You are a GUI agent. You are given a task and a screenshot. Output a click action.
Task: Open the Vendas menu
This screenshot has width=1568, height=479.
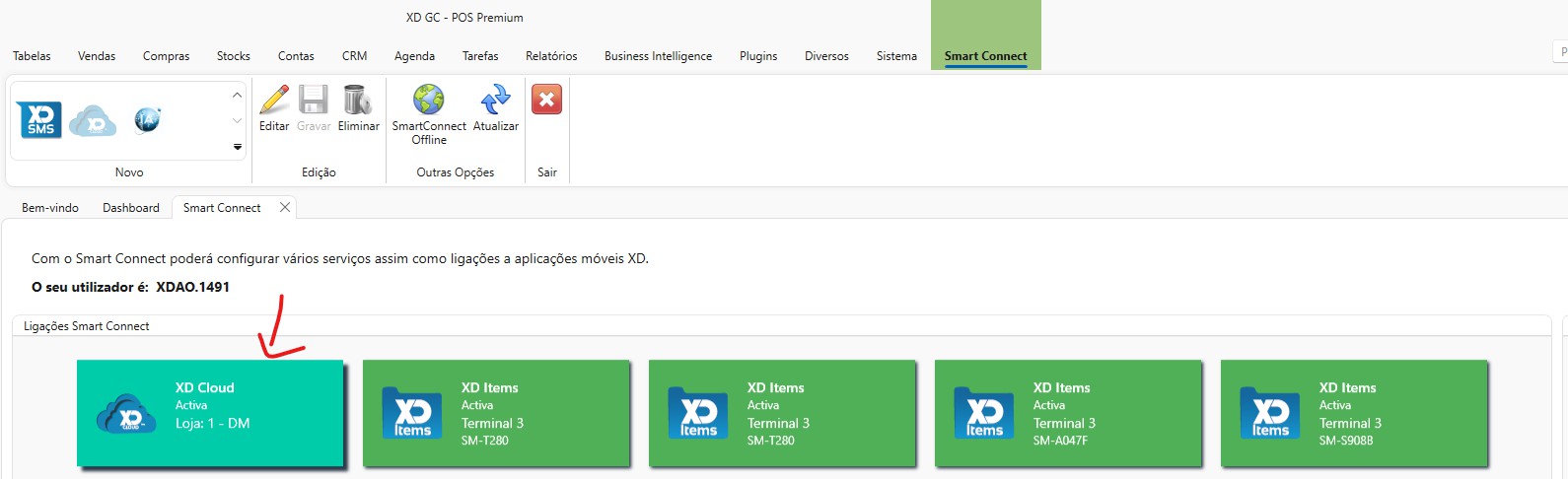coord(97,56)
